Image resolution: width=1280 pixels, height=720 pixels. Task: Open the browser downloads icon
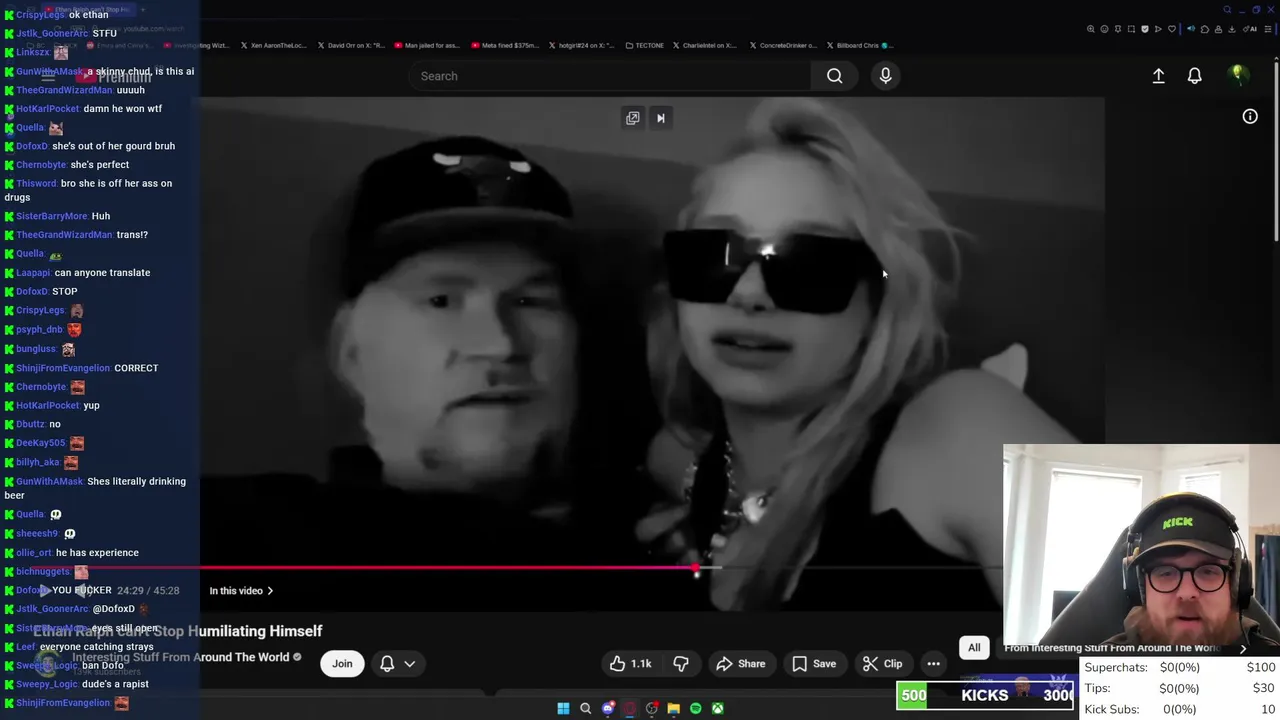[1231, 29]
